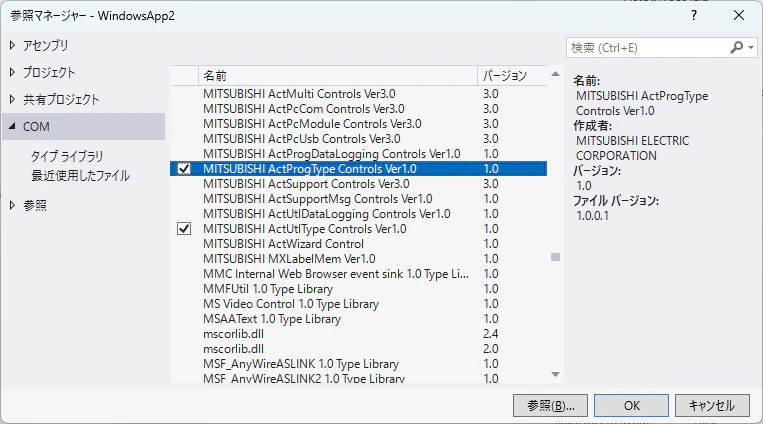Expand the 参照 category

(x=13, y=205)
